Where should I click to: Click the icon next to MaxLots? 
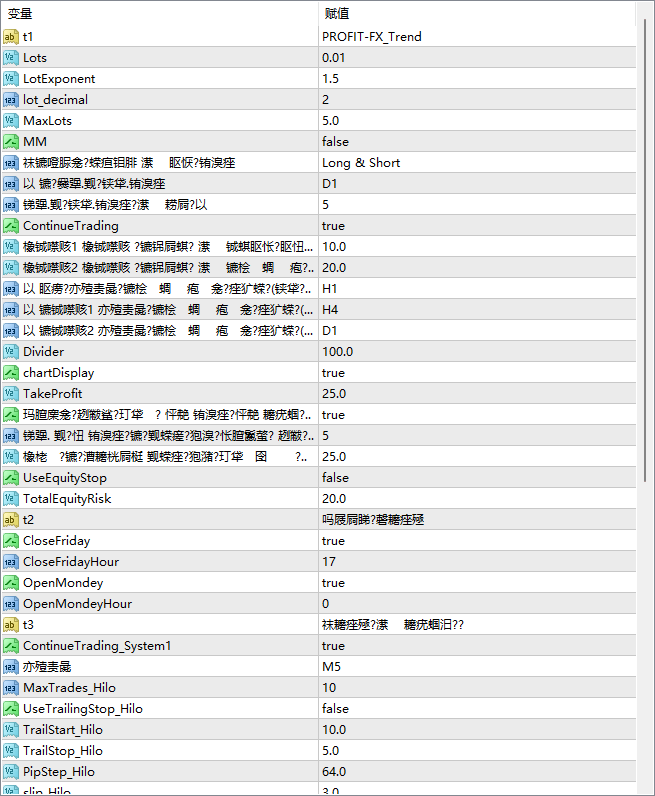(11, 120)
